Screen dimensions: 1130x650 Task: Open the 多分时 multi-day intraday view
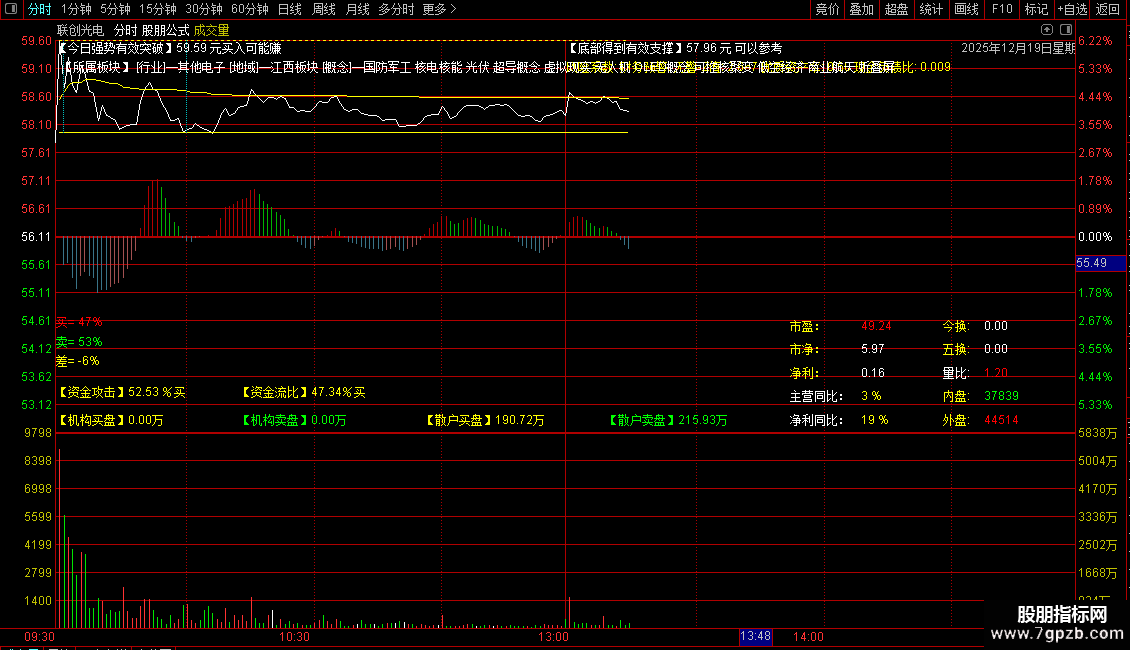pos(396,9)
